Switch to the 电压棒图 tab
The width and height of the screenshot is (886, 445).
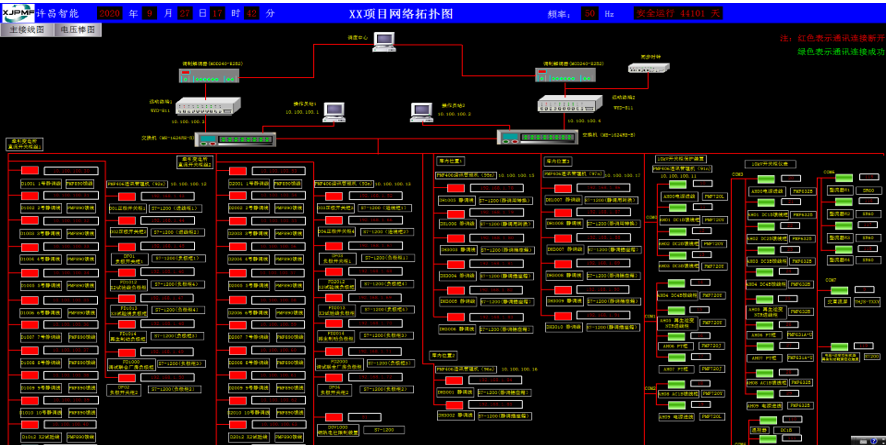pyautogui.click(x=78, y=30)
